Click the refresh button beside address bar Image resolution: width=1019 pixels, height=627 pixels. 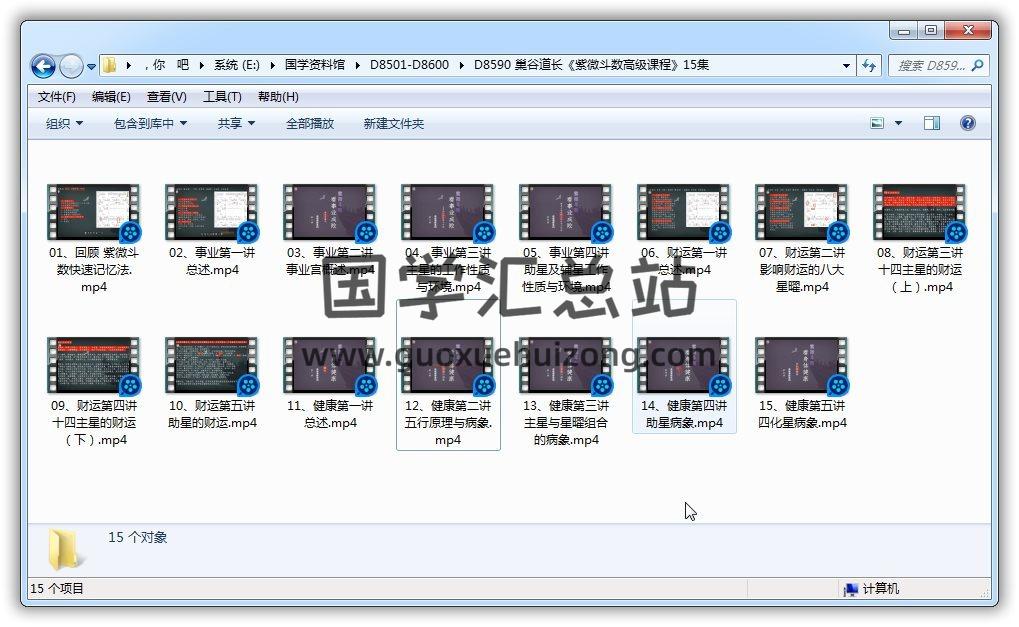tap(869, 65)
